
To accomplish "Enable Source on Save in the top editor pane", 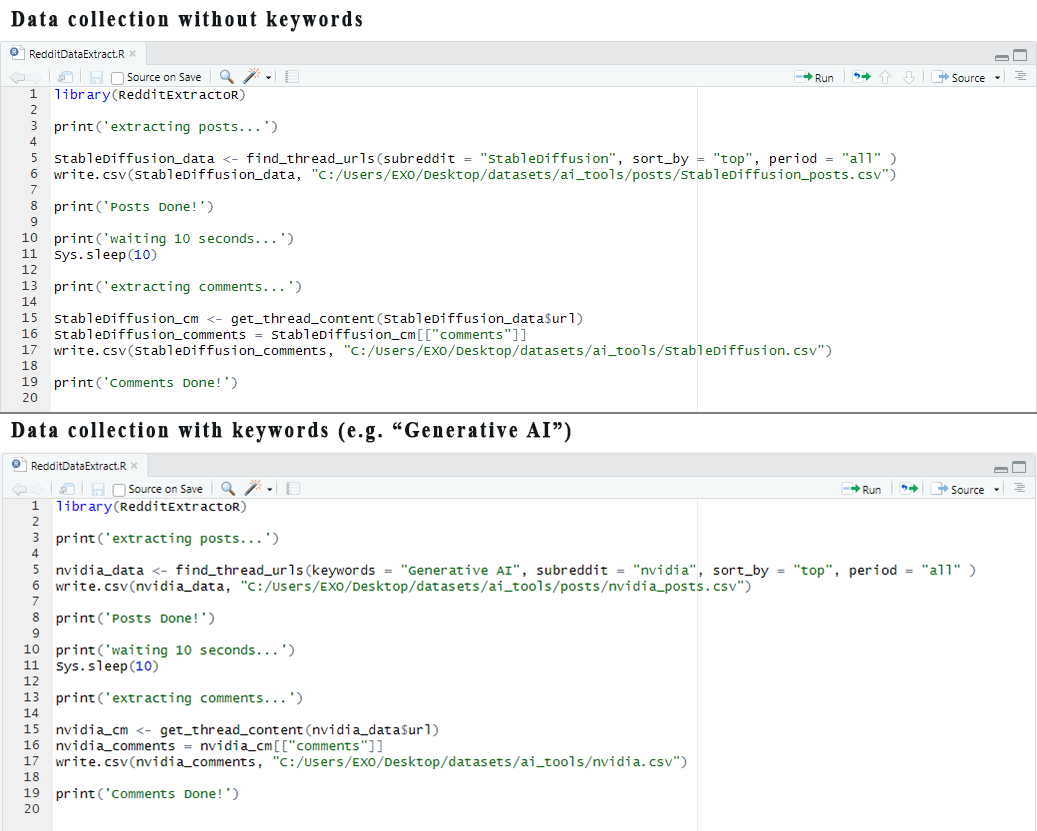I will pos(118,78).
